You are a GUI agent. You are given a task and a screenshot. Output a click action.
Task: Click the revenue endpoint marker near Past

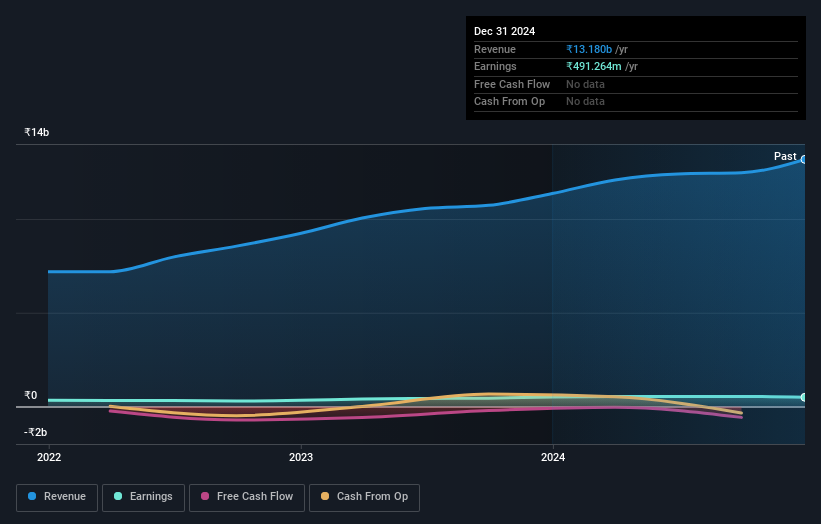[804, 160]
